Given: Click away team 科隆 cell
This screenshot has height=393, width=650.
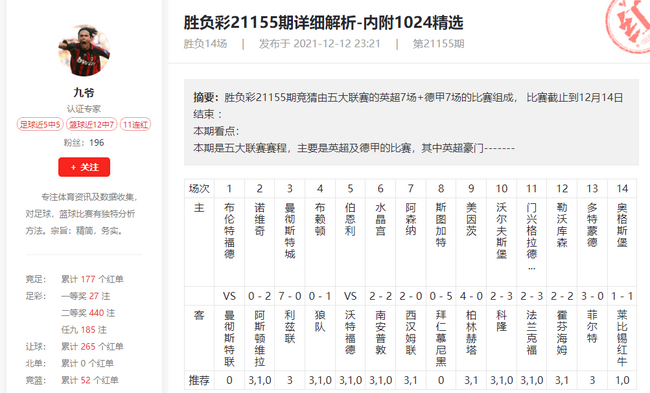Looking at the screenshot, I should click(502, 338).
